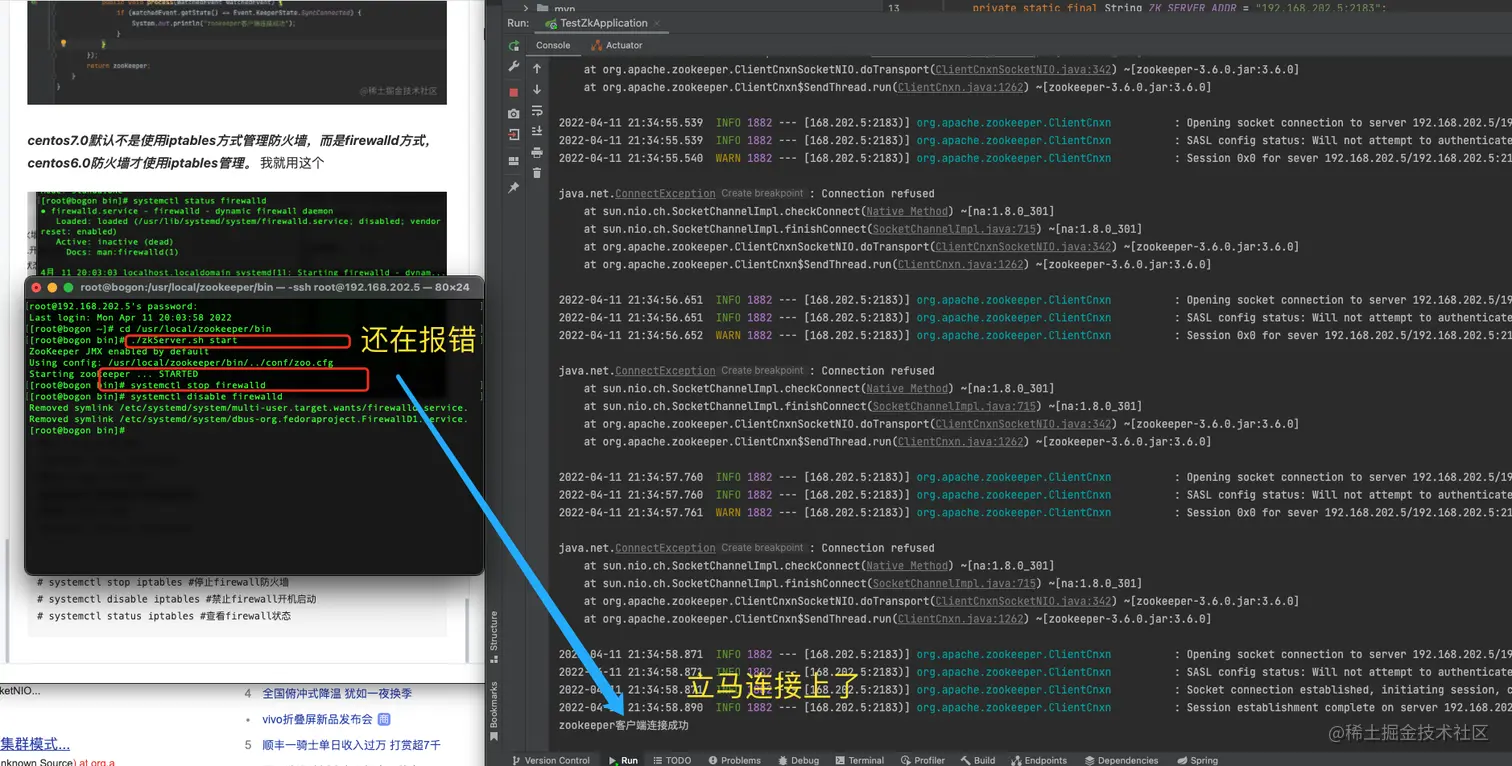The image size is (1512, 766).
Task: Open the Problems tool window
Action: click(734, 760)
